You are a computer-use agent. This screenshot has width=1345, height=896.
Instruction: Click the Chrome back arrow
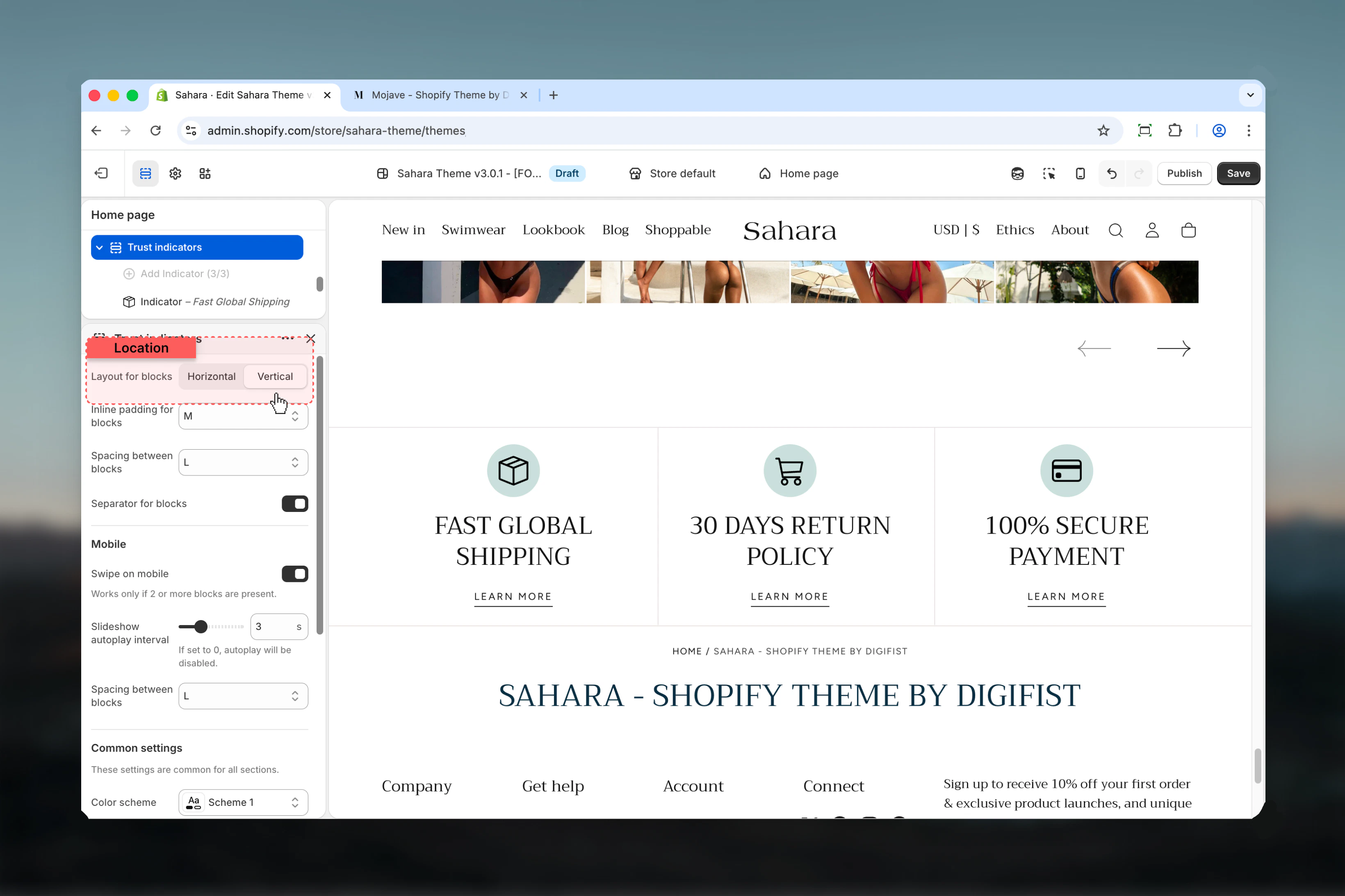[96, 131]
